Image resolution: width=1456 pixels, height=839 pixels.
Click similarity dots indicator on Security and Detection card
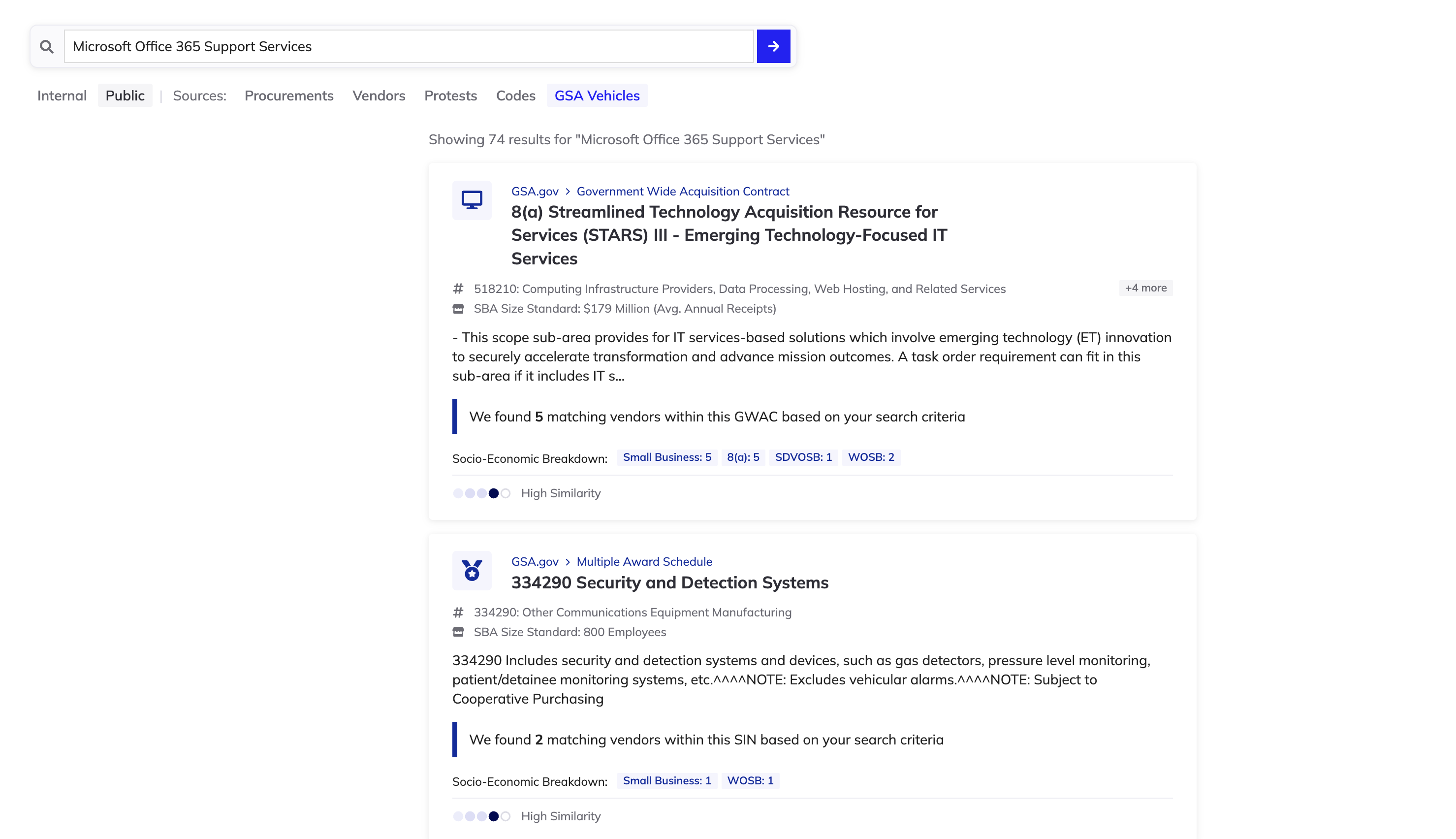click(x=481, y=816)
